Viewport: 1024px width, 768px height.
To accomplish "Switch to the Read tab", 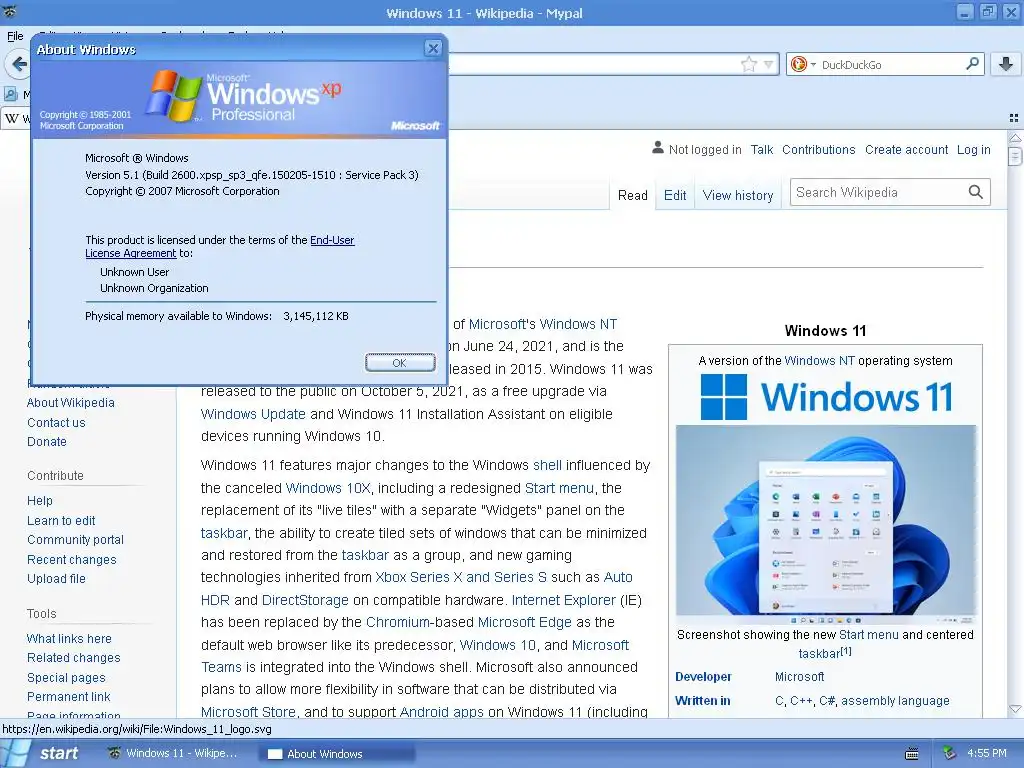I will pyautogui.click(x=632, y=195).
